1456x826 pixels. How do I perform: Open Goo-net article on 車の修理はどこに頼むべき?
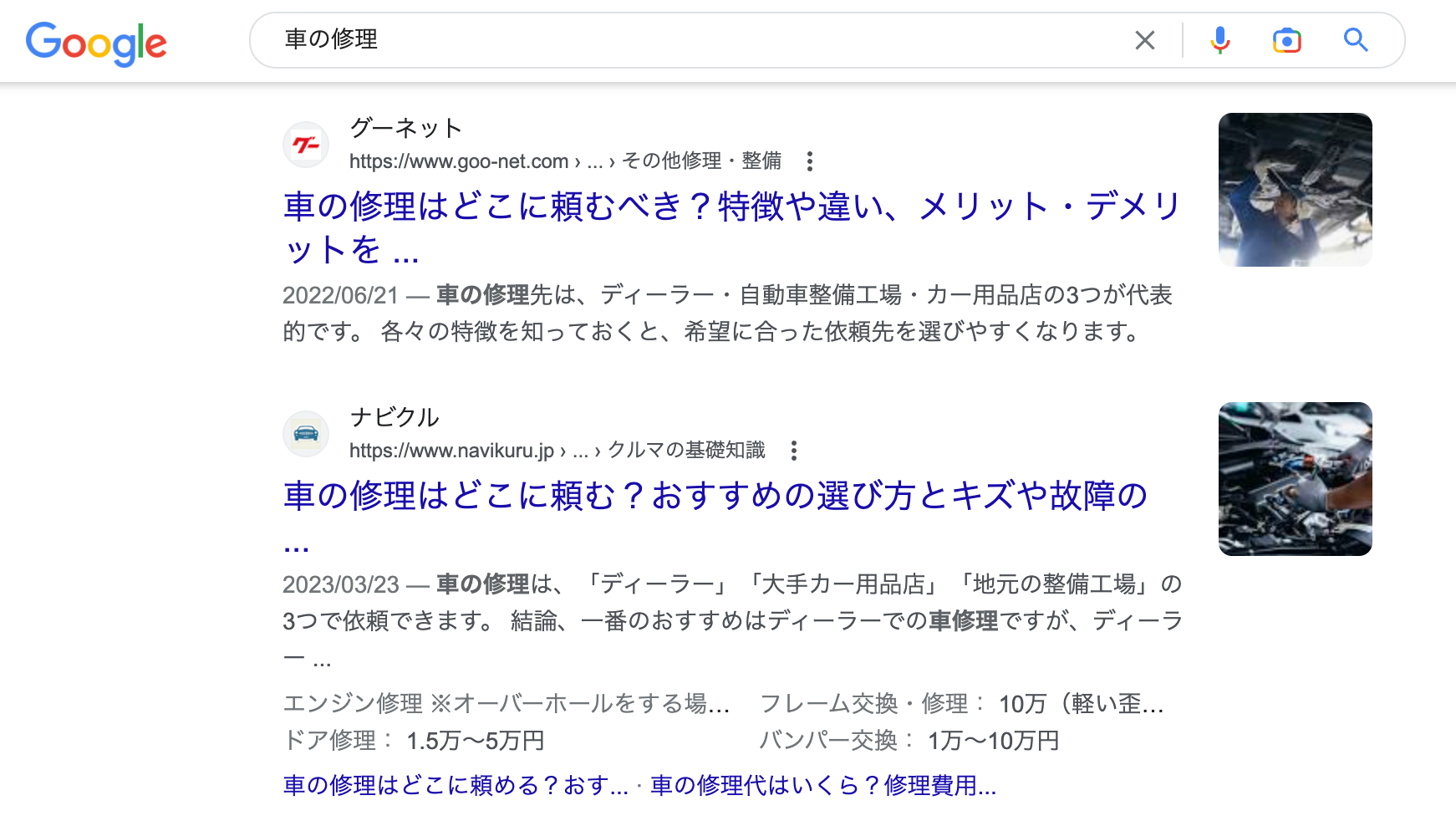731,206
